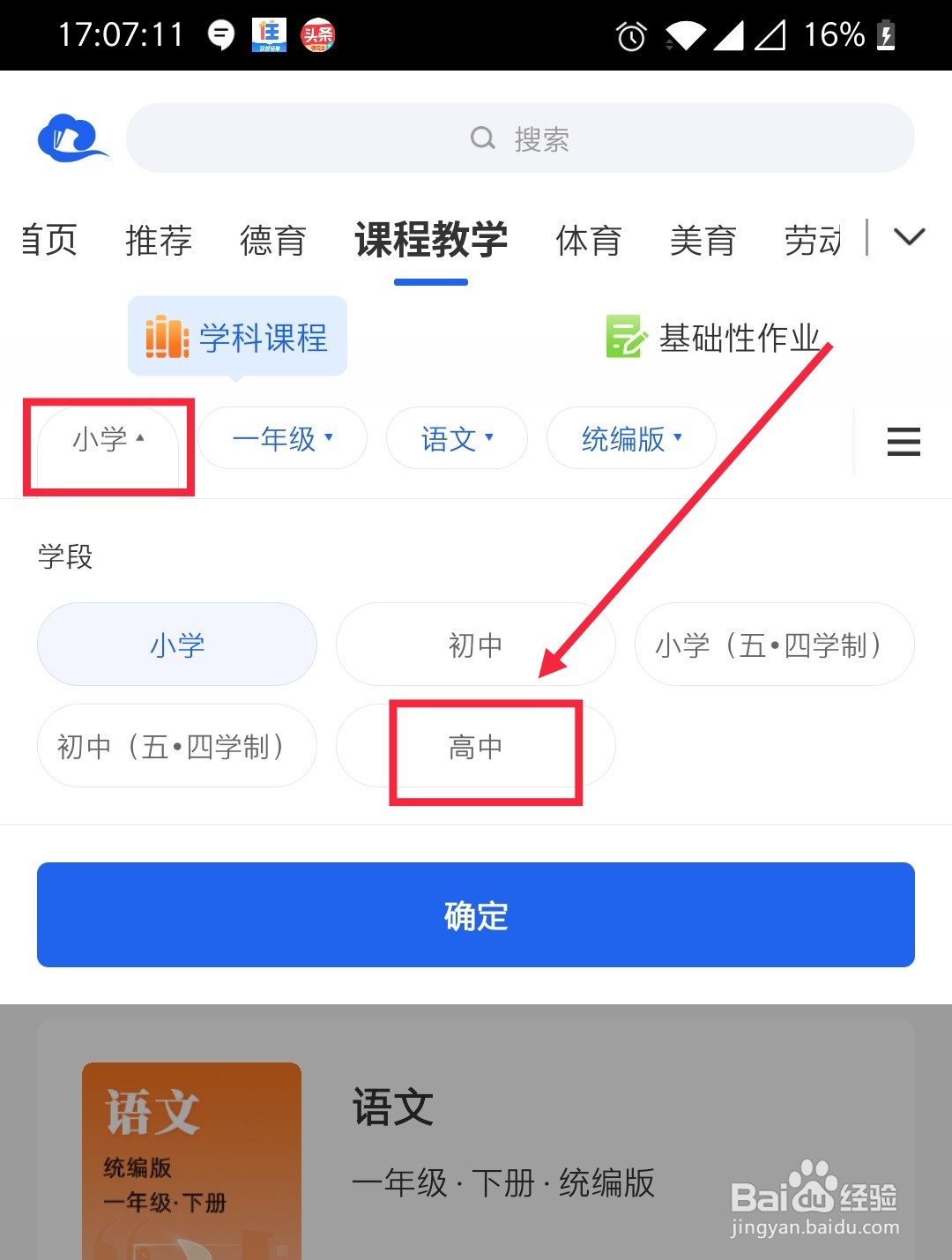Open the 语文 textbook cover thumbnail
The height and width of the screenshot is (1260, 952).
point(191,1161)
